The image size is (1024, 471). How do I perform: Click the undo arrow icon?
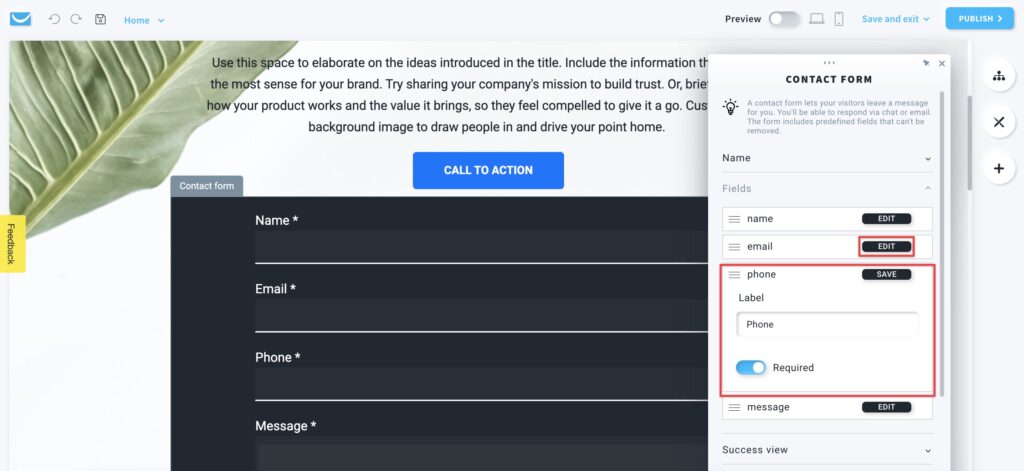pyautogui.click(x=54, y=20)
